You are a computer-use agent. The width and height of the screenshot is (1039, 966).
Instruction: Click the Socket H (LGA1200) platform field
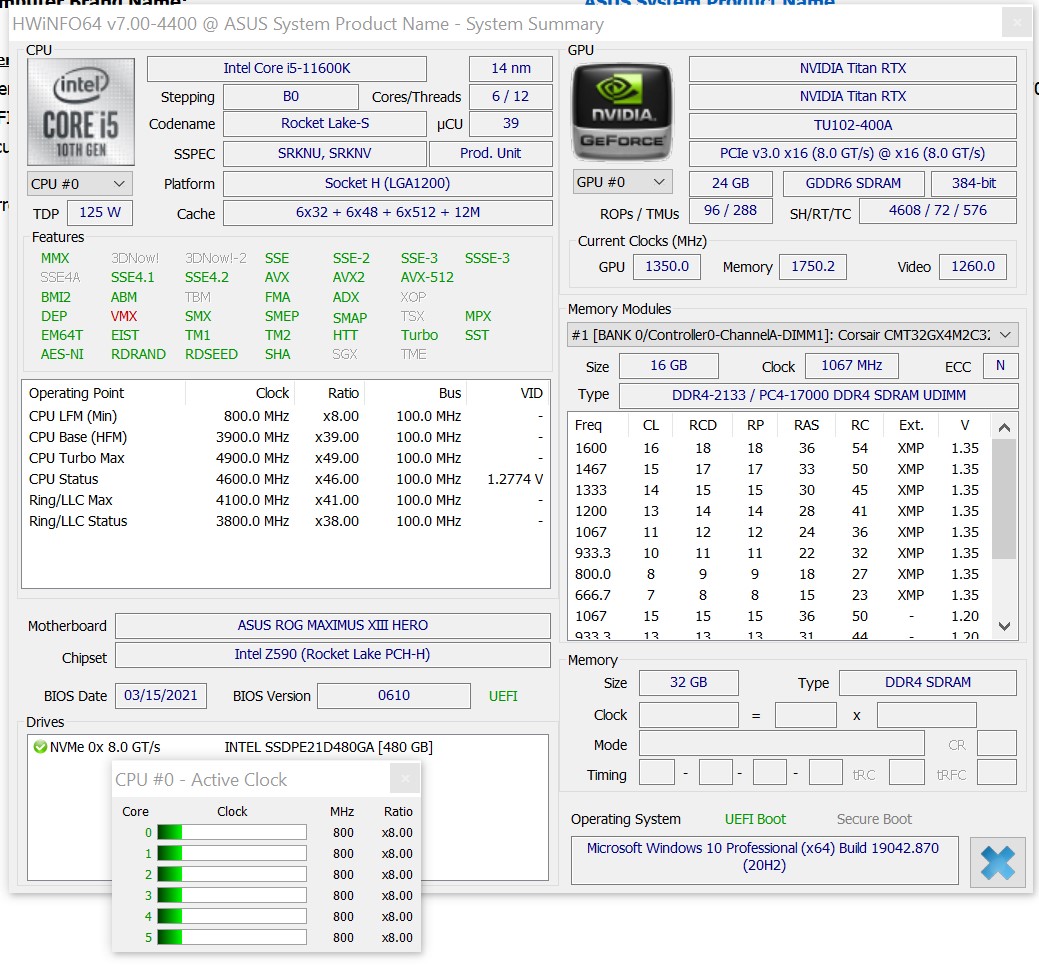click(x=388, y=184)
